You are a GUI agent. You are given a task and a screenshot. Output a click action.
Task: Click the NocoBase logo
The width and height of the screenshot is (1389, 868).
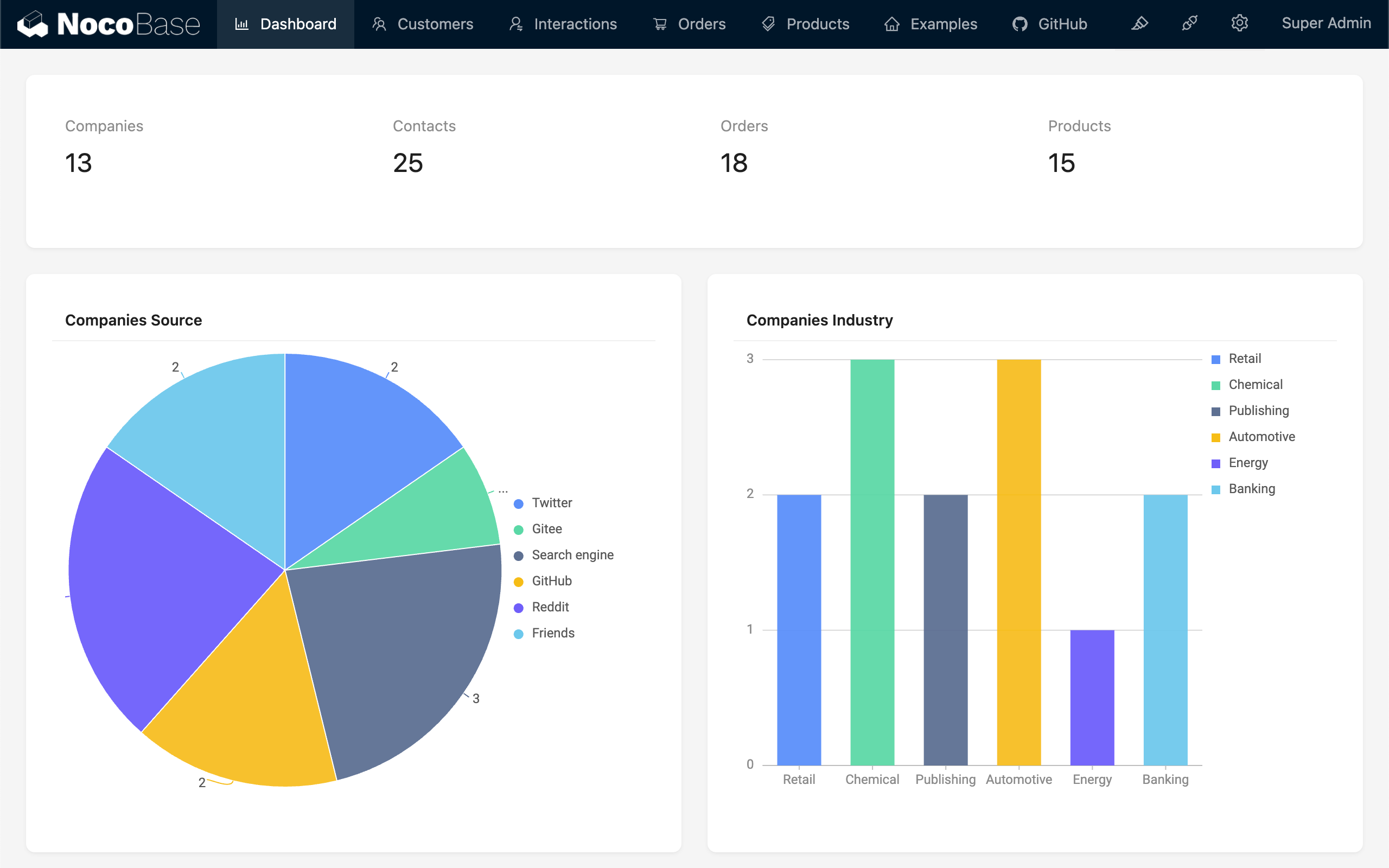(x=108, y=24)
